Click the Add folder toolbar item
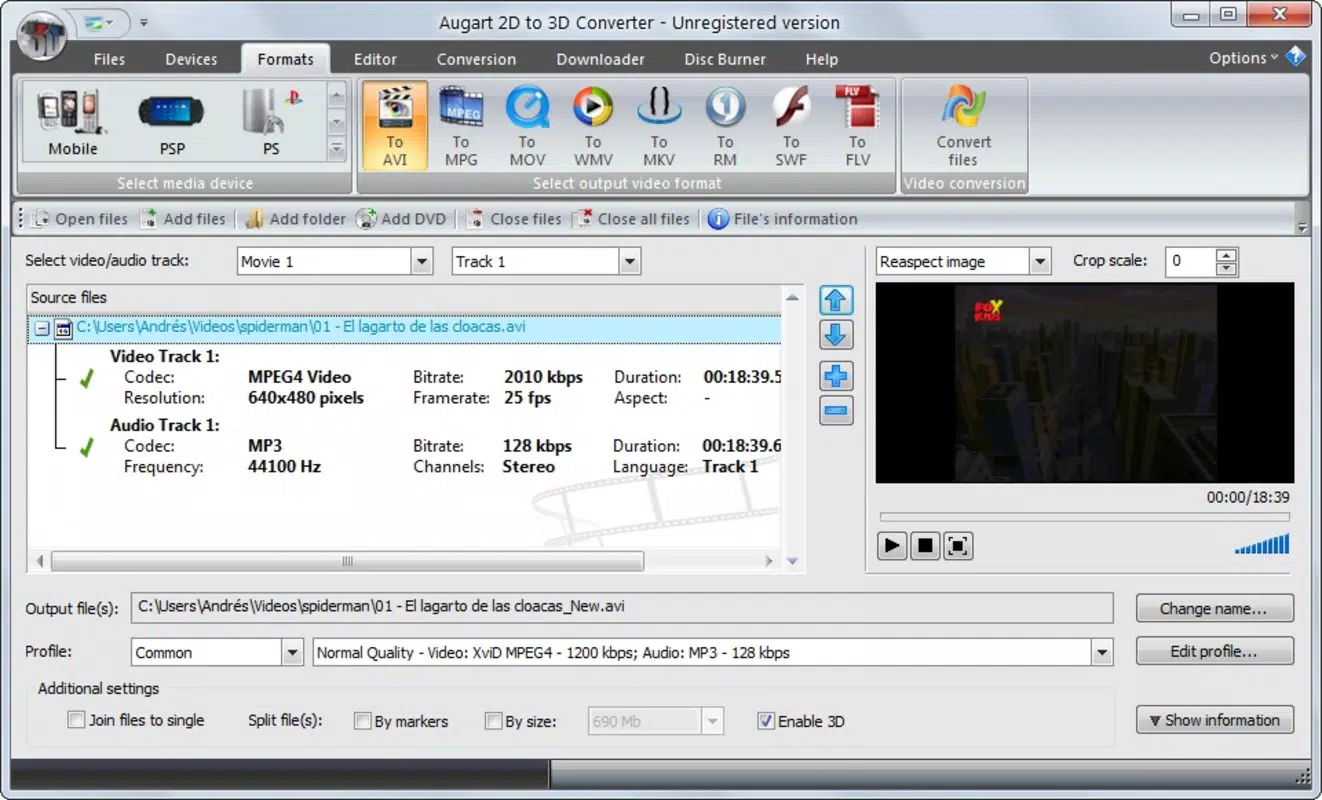Image resolution: width=1322 pixels, height=800 pixels. click(296, 219)
